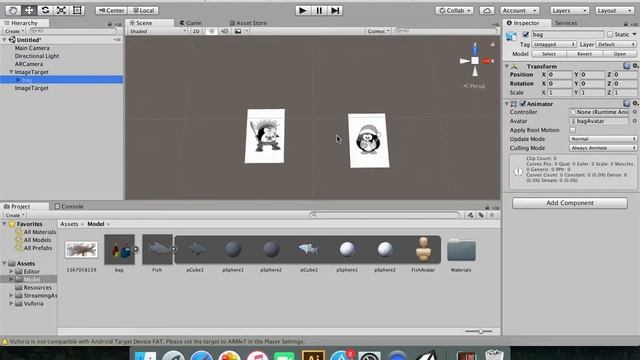This screenshot has height=360, width=640.
Task: Switch to the Asset Store tab
Action: point(248,23)
